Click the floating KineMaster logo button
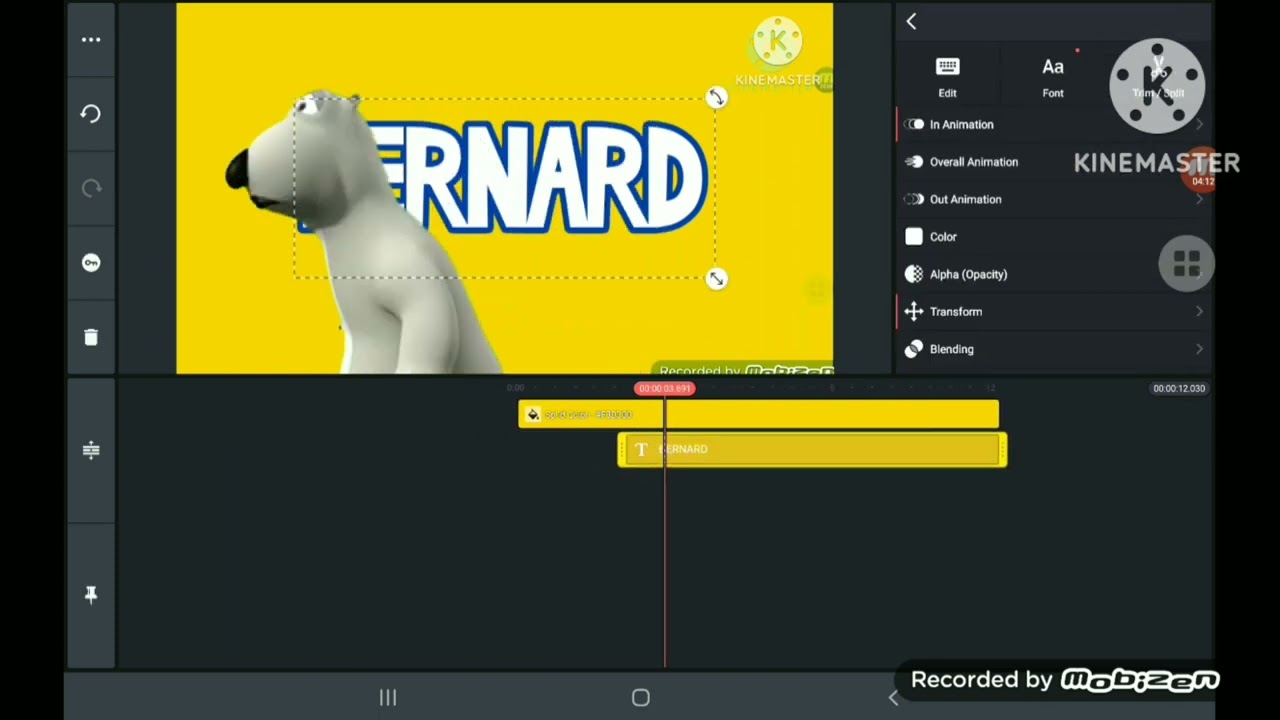The width and height of the screenshot is (1280, 720). 1157,87
